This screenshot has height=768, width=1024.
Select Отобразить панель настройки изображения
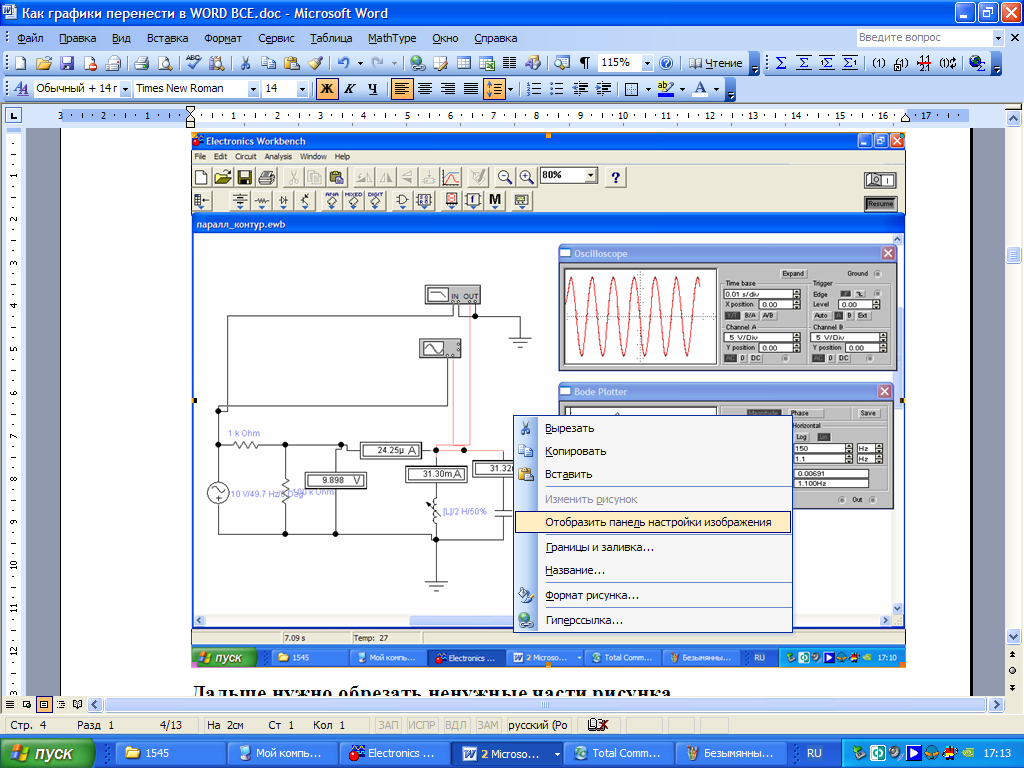tap(653, 522)
